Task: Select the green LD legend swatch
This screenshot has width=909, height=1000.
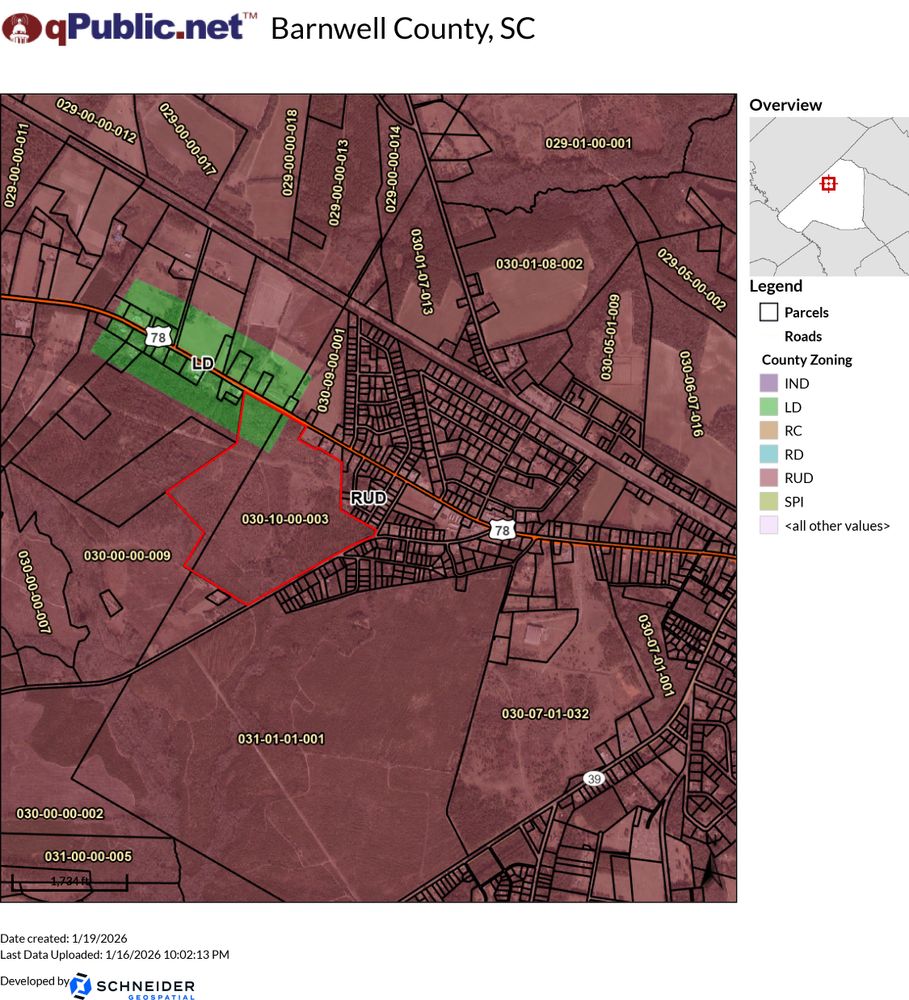Action: pyautogui.click(x=768, y=407)
